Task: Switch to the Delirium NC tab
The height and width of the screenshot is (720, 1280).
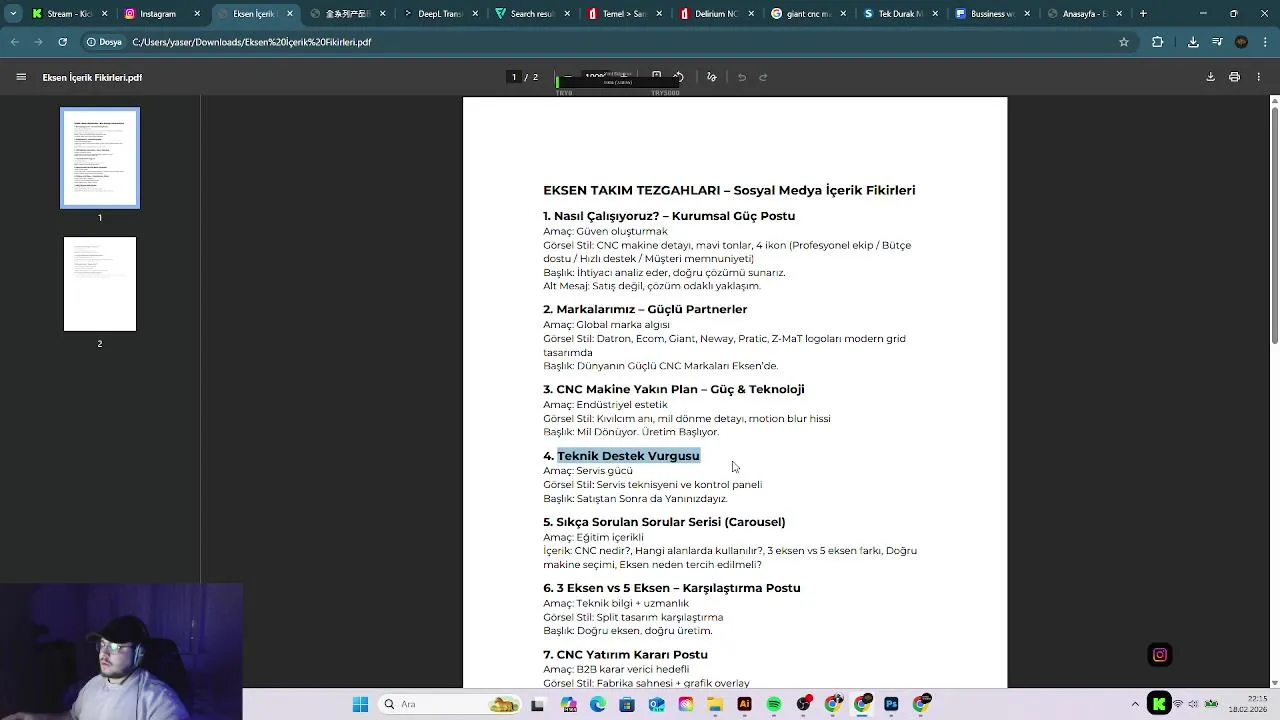Action: tap(716, 14)
